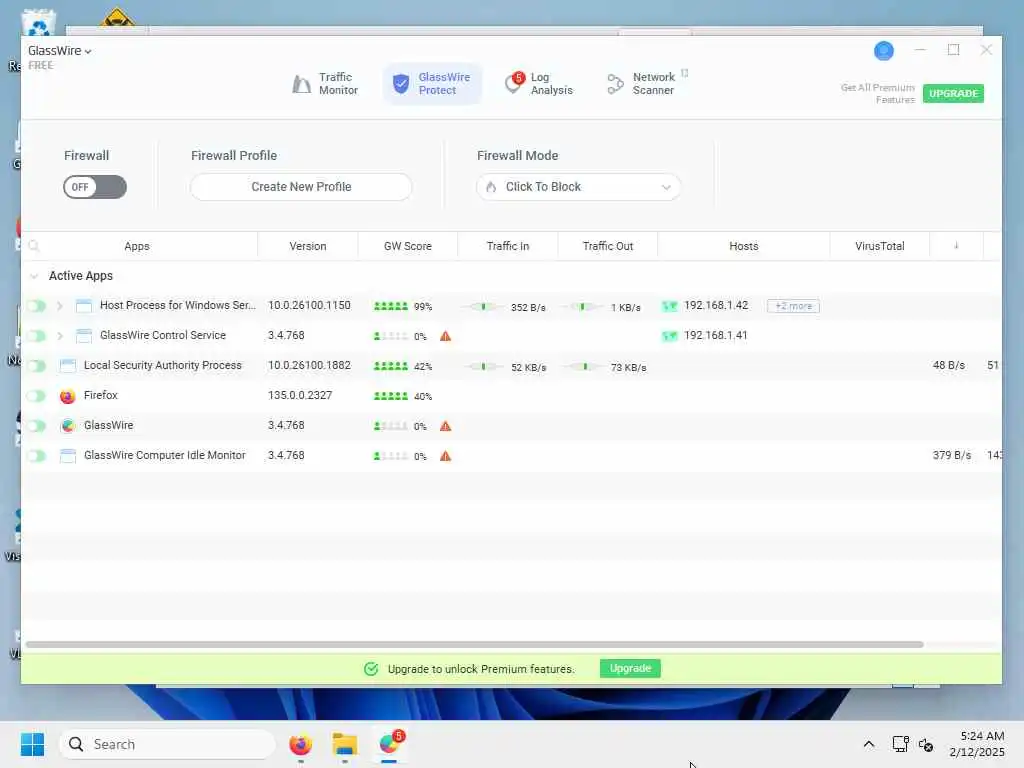Viewport: 1024px width, 768px height.
Task: Click the taskbar Search box
Action: 167,744
